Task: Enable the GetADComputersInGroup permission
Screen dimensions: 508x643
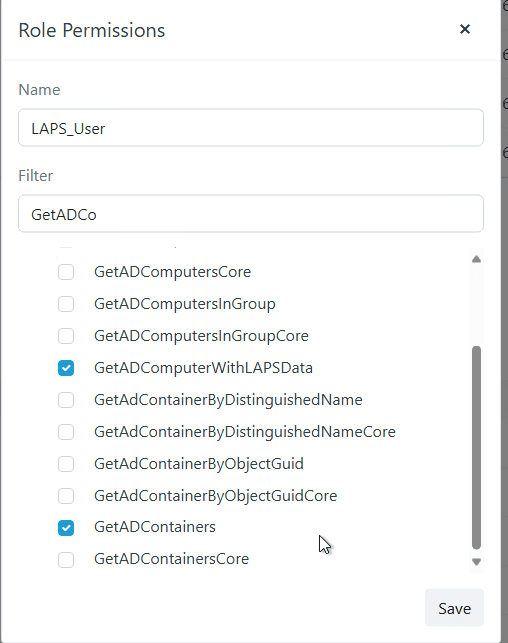Action: (x=66, y=304)
